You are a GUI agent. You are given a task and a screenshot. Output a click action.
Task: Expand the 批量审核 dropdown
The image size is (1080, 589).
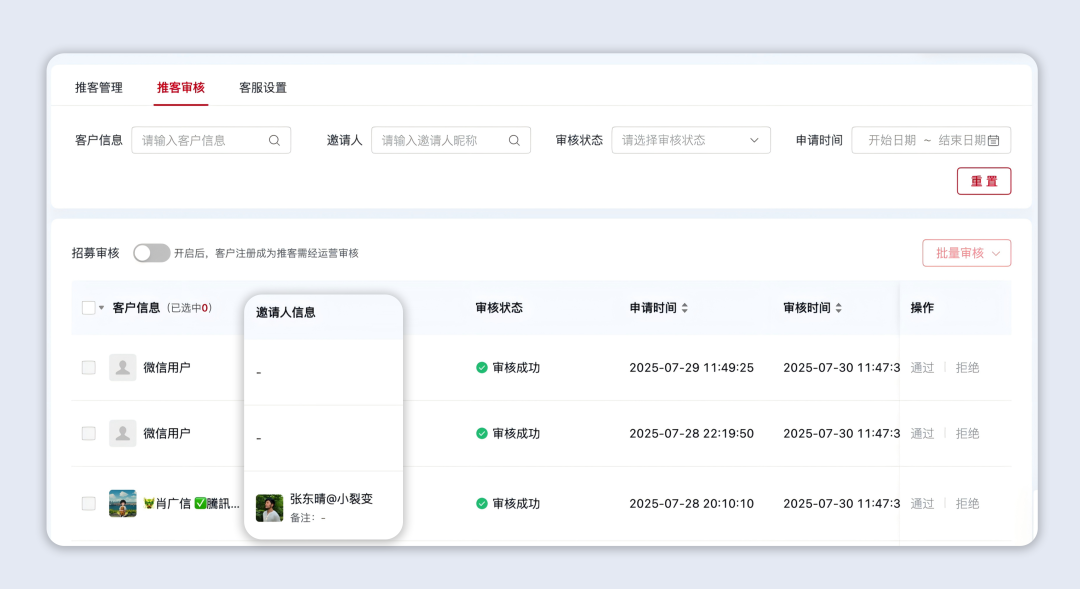[x=966, y=253]
